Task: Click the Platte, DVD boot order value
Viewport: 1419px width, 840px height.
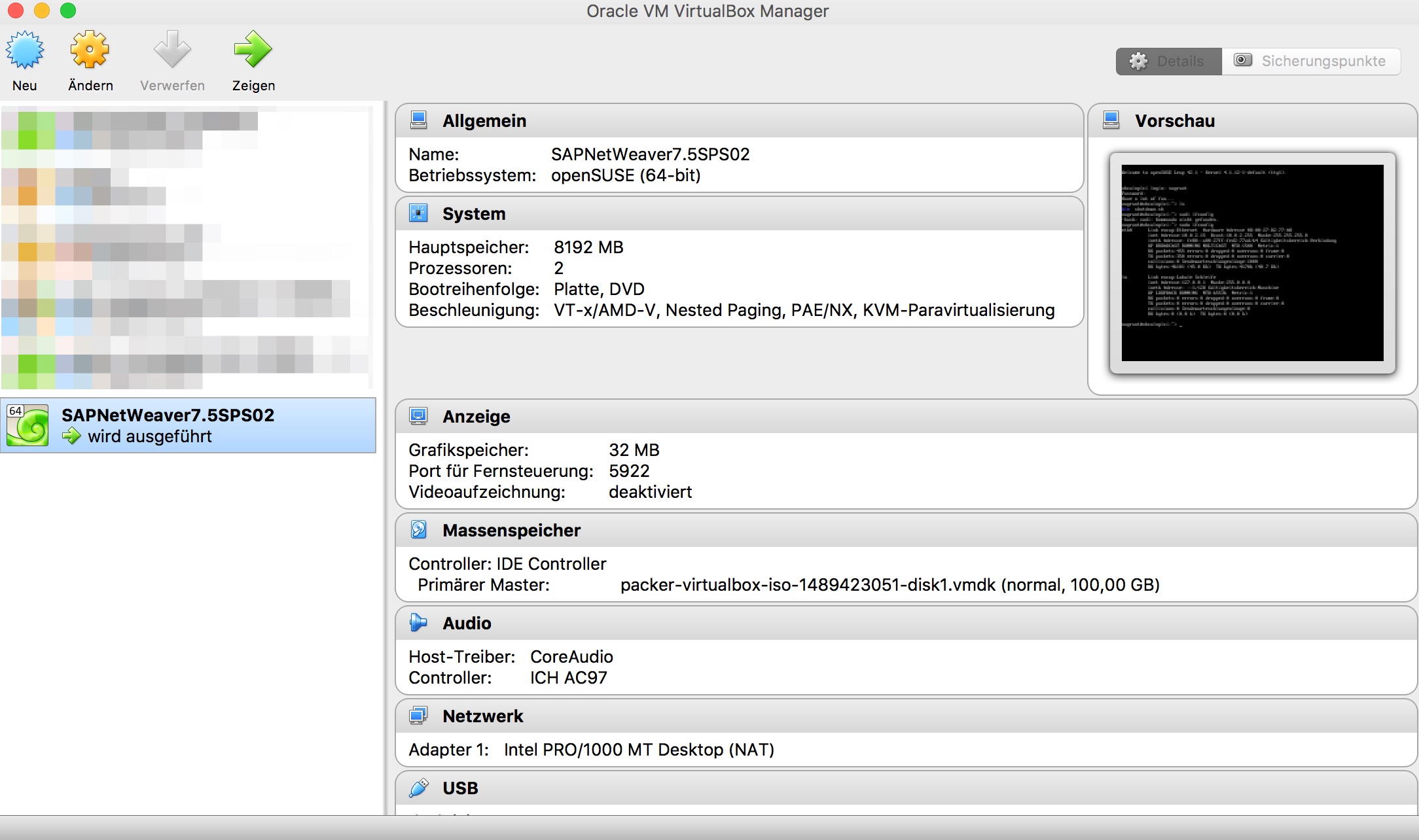Action: coord(599,289)
